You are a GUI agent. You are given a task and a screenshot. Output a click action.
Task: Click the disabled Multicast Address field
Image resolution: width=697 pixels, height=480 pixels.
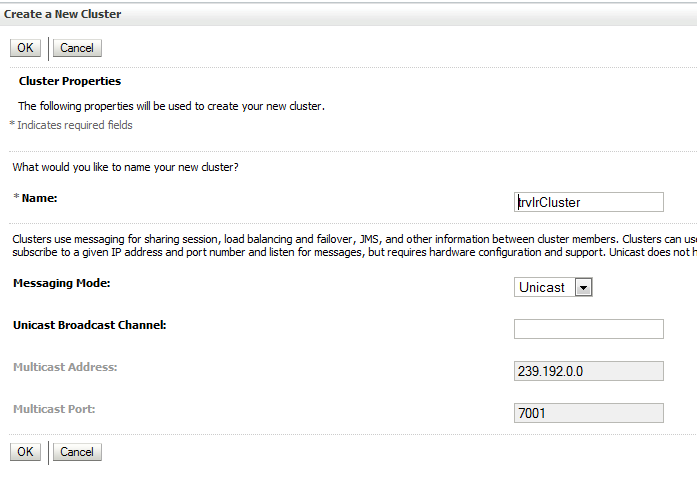[x=589, y=371]
